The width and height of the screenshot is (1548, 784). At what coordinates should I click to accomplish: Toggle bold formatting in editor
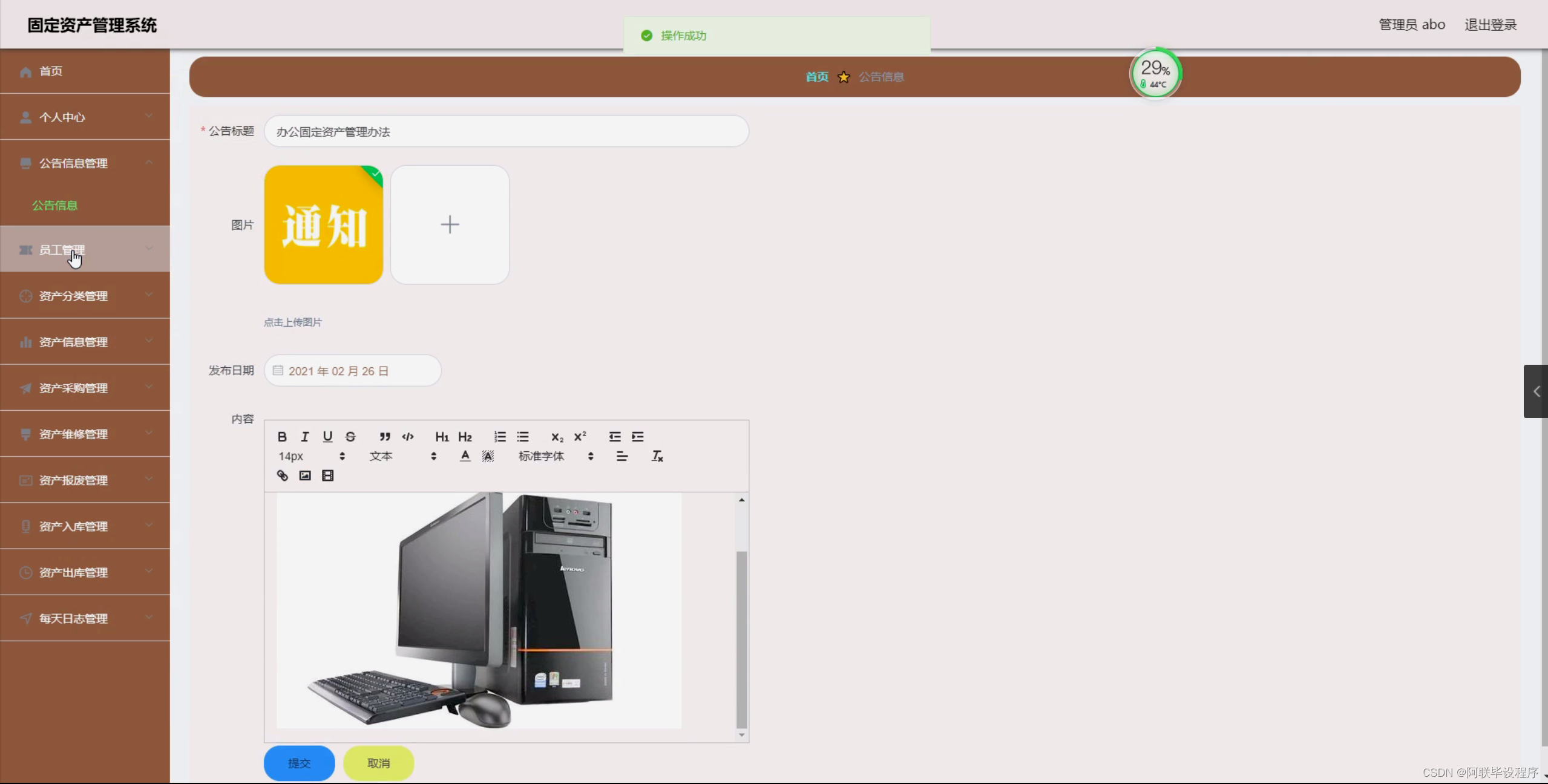point(282,437)
